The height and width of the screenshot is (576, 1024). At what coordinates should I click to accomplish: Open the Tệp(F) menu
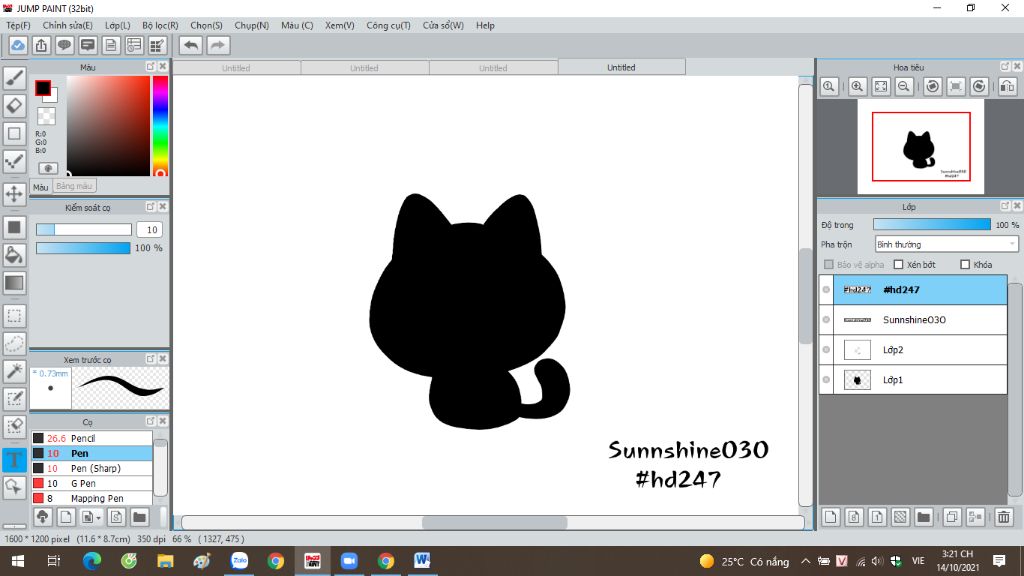[18, 25]
